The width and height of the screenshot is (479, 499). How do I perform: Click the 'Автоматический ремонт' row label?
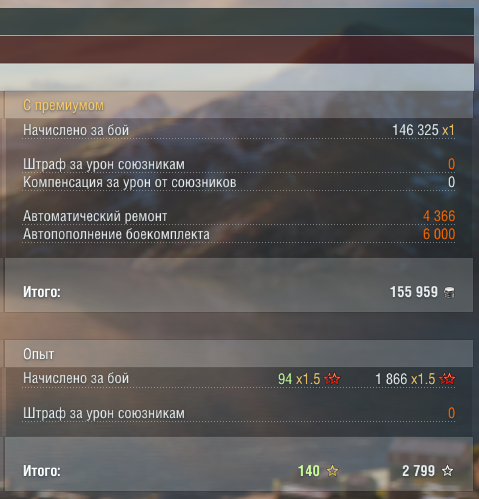pos(95,216)
